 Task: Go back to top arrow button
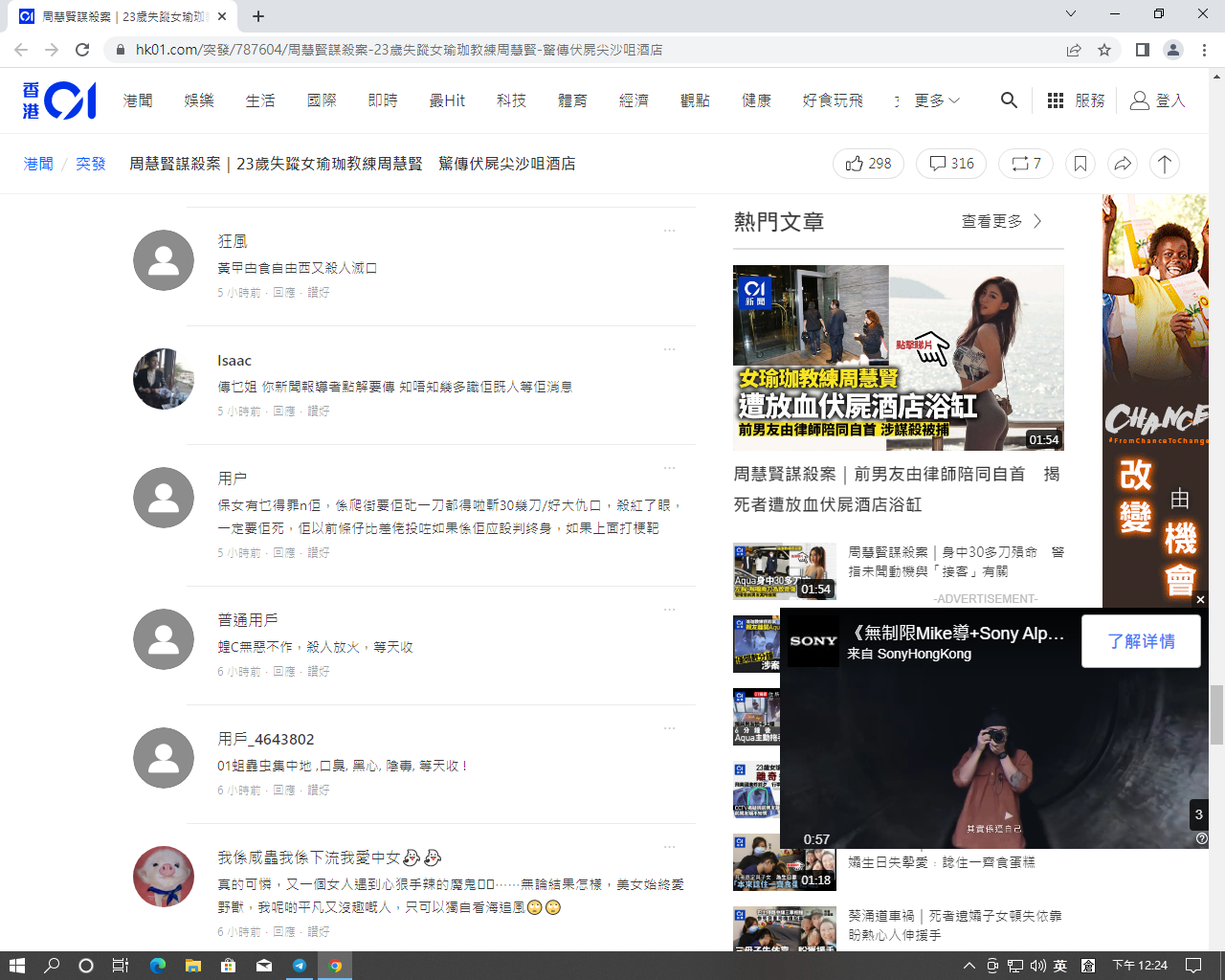(1165, 164)
